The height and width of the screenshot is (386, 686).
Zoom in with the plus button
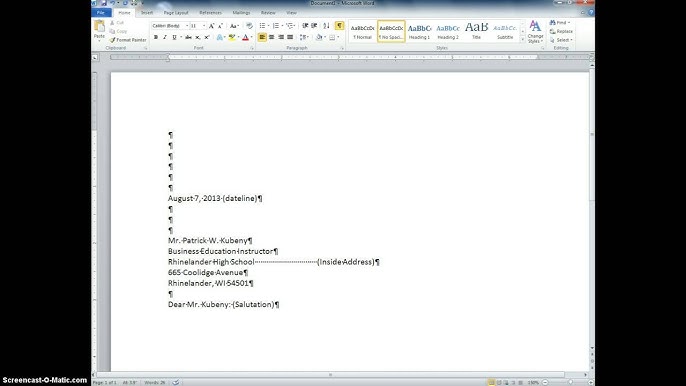590,382
